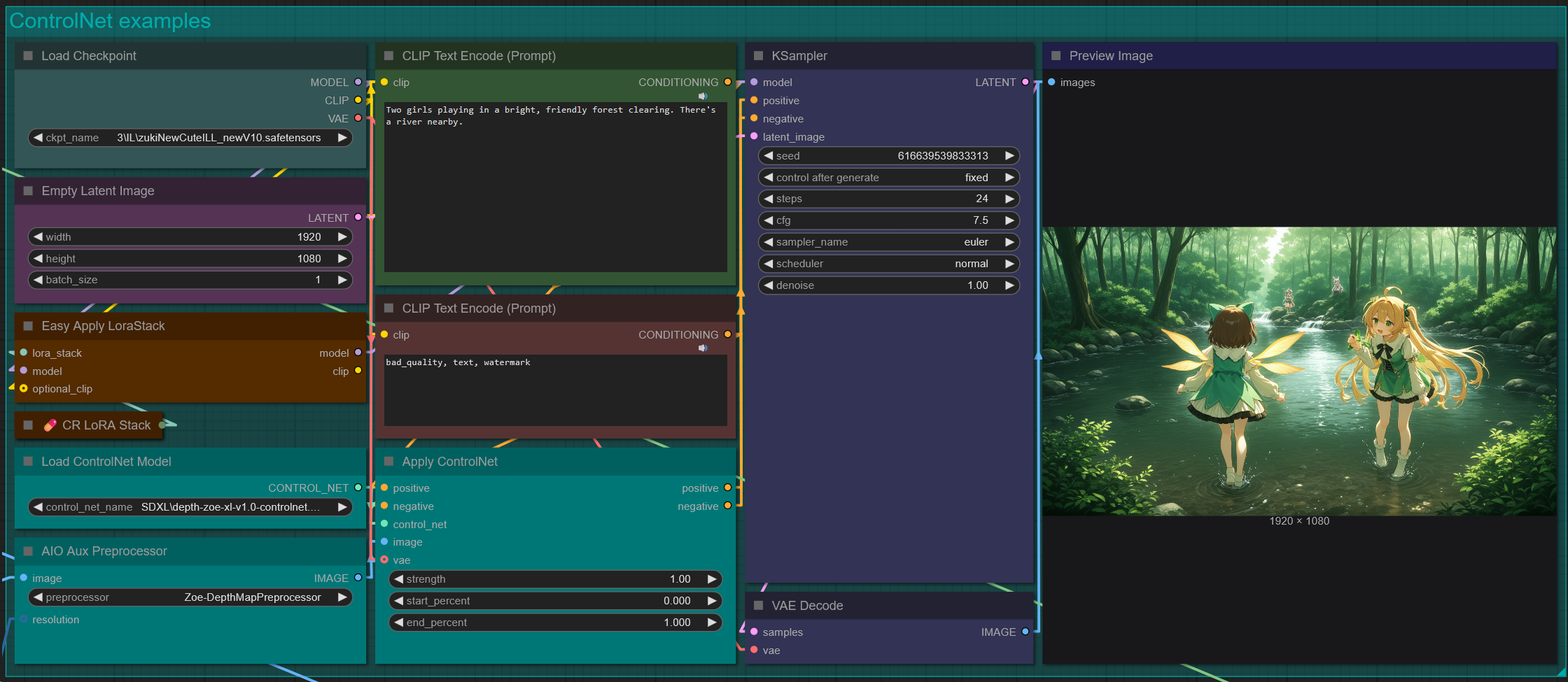Viewport: 1568px width, 682px height.
Task: Click the images input port on Preview Image
Action: pyautogui.click(x=1051, y=83)
